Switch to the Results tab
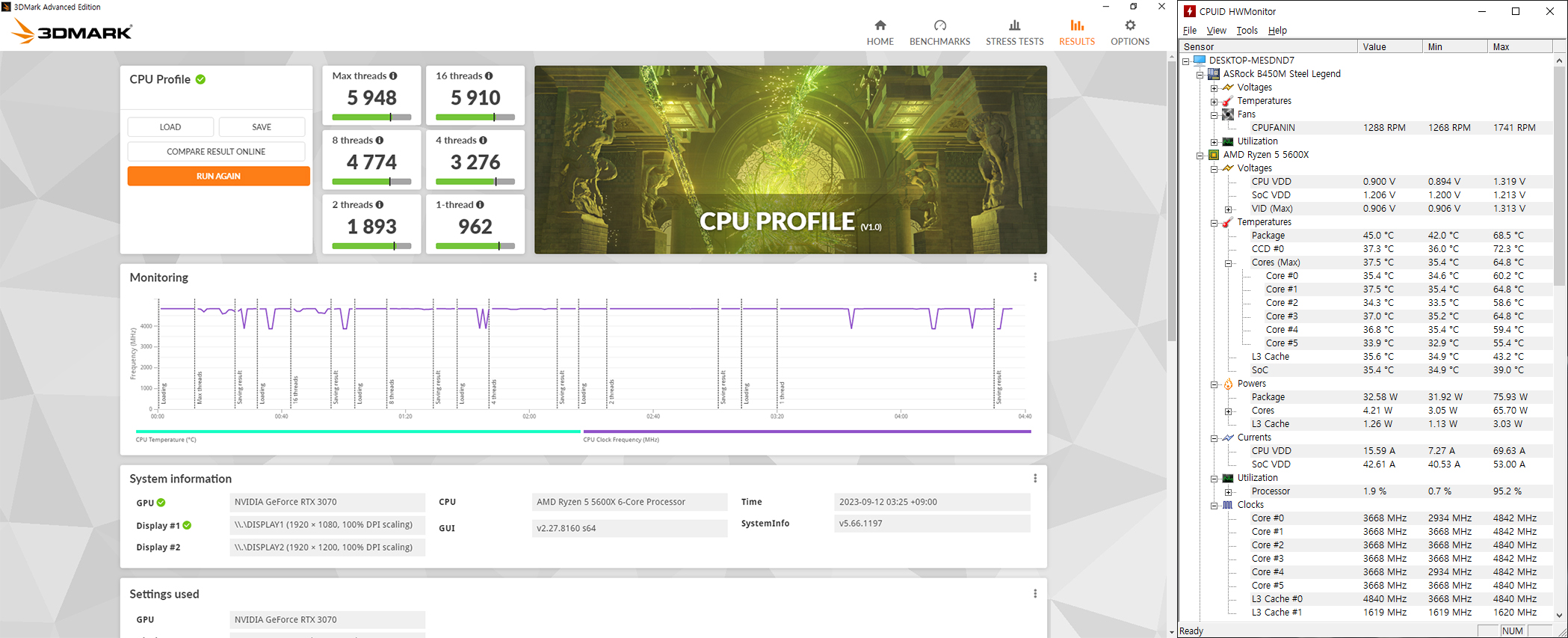 tap(1076, 33)
